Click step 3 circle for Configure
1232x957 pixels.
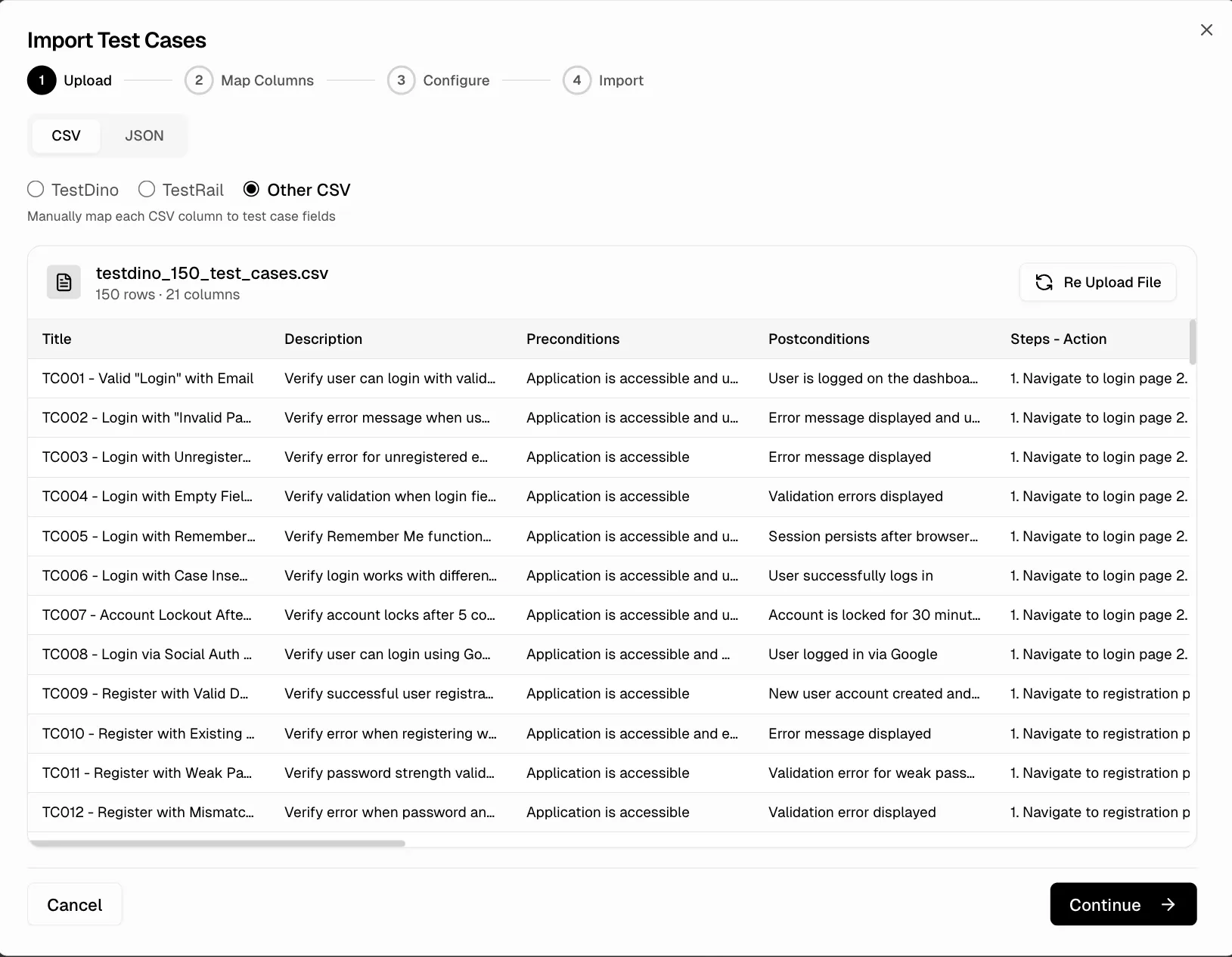401,80
